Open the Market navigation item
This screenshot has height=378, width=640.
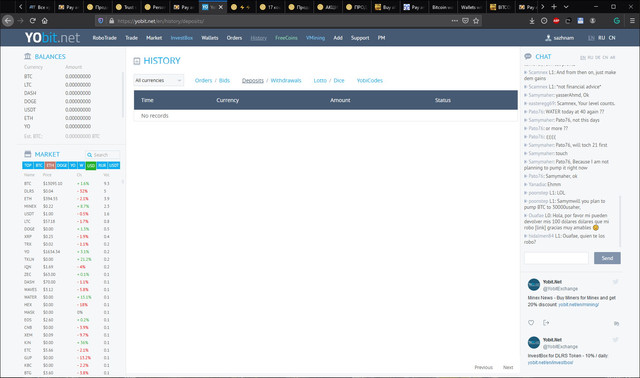pos(154,38)
